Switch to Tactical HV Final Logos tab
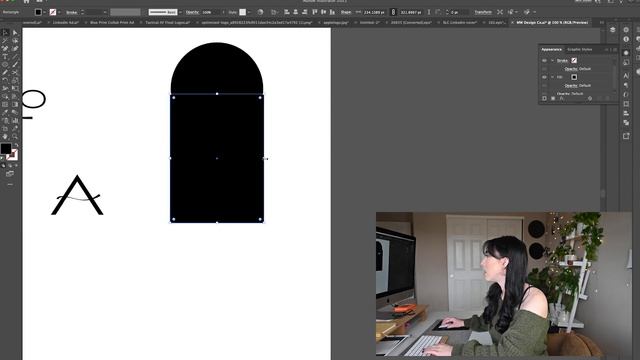640x360 pixels. pos(167,22)
